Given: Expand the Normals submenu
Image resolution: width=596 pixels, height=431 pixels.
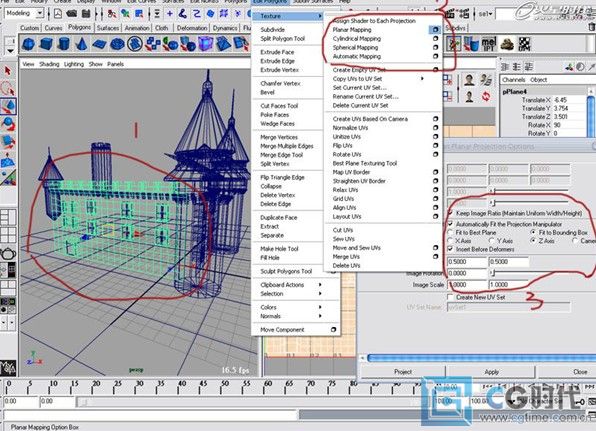Looking at the screenshot, I should click(x=292, y=316).
